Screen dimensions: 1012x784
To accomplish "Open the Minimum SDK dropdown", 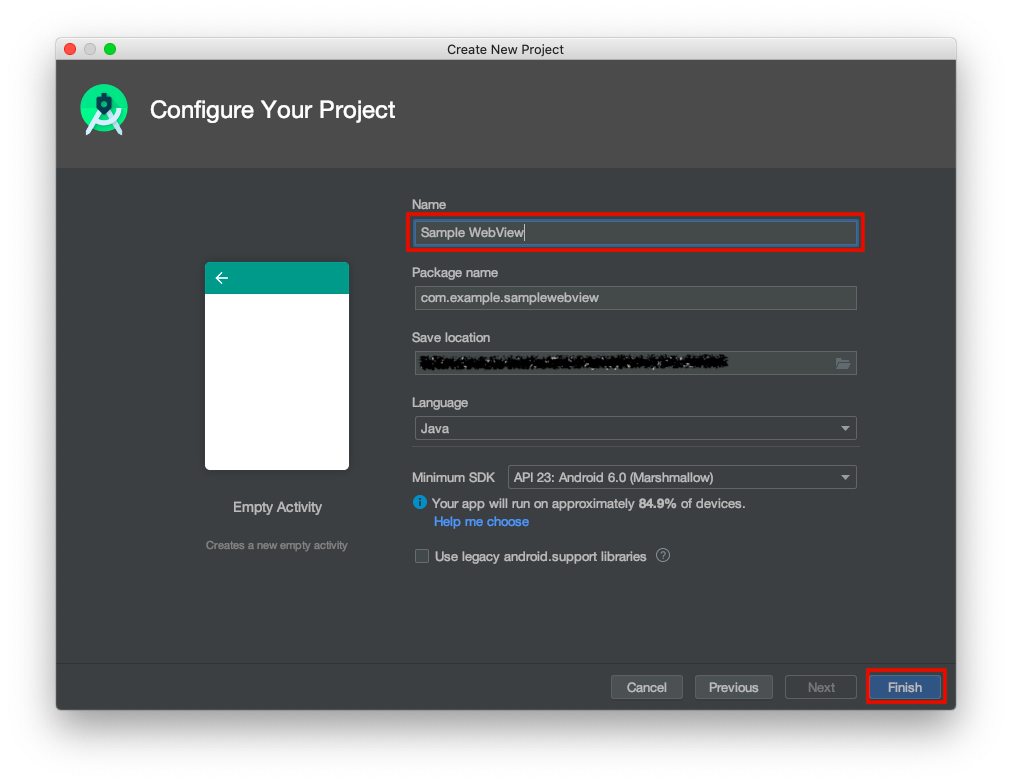I will [682, 477].
